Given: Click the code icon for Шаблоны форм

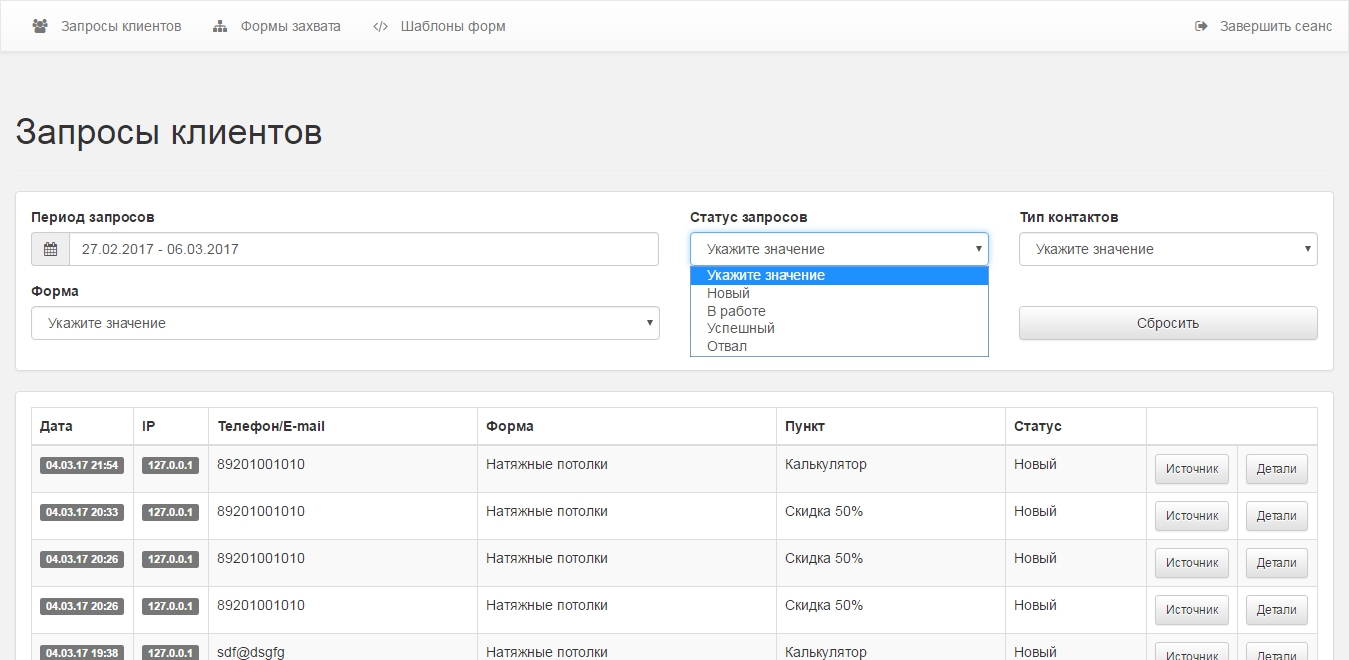Looking at the screenshot, I should coord(380,26).
